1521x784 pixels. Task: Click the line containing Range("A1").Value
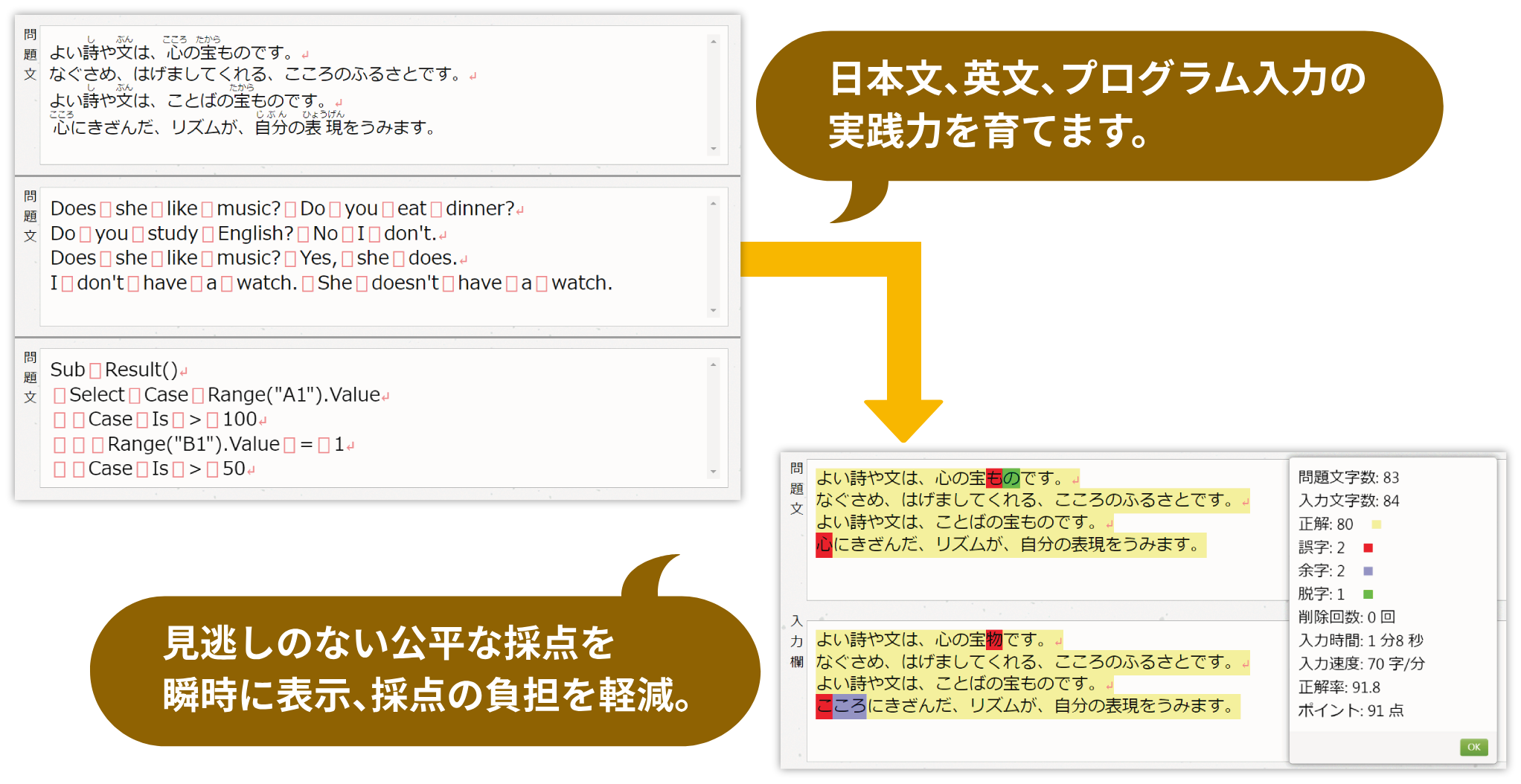point(221,395)
